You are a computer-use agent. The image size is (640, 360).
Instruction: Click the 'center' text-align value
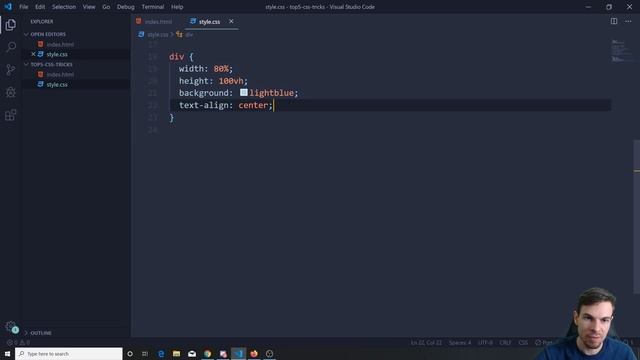coord(253,105)
